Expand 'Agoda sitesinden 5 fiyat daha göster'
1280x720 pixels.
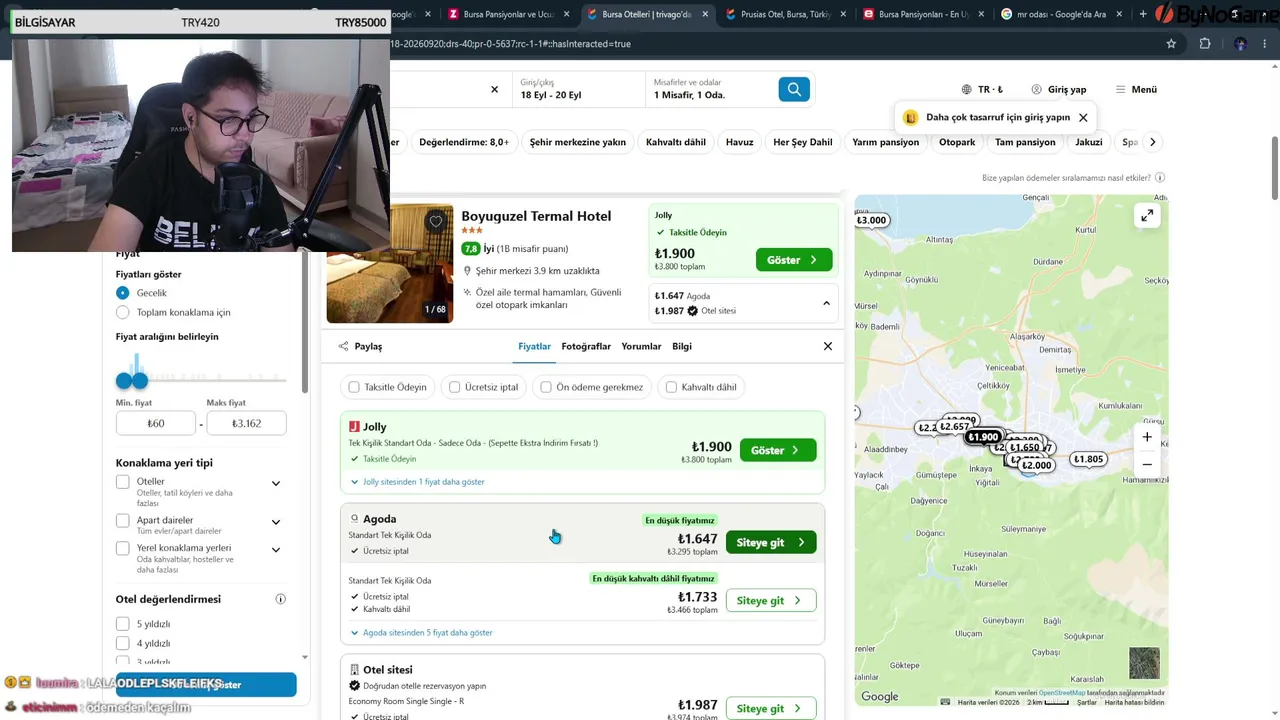422,633
